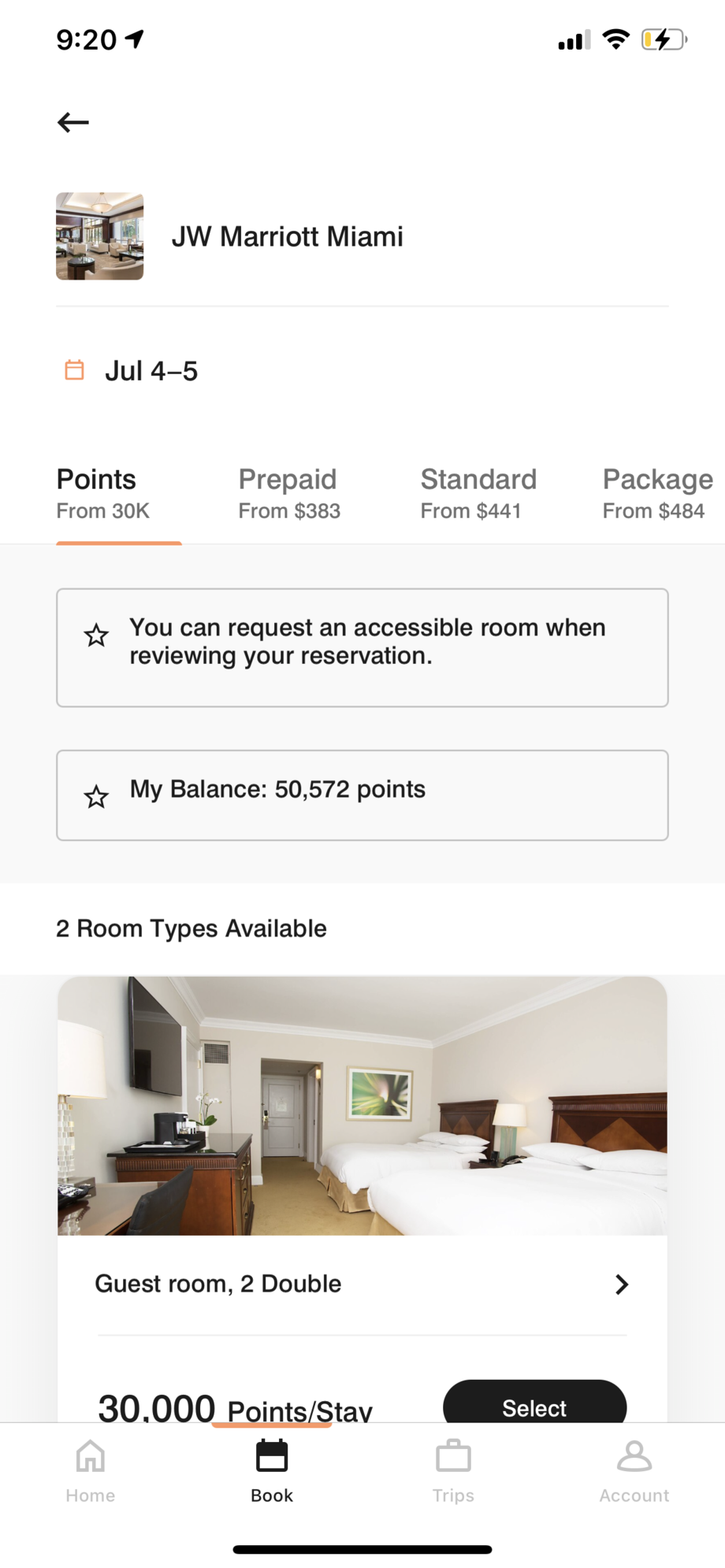The height and width of the screenshot is (1568, 725).
Task: Tap the Book calendar icon
Action: point(272,1455)
